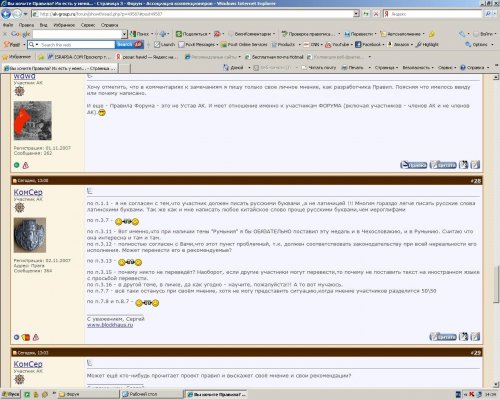500x400 pixels.
Task: Open the Пуск Start button
Action: [x=11, y=394]
